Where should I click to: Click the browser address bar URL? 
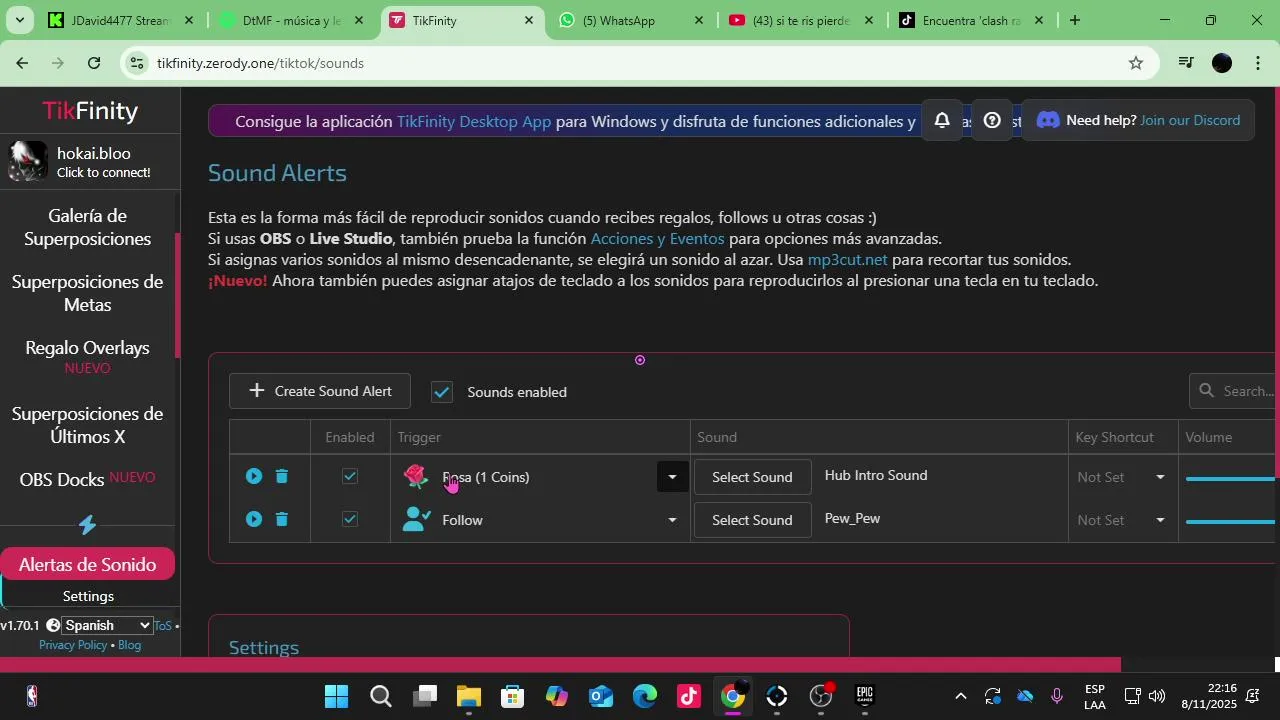pyautogui.click(x=260, y=63)
